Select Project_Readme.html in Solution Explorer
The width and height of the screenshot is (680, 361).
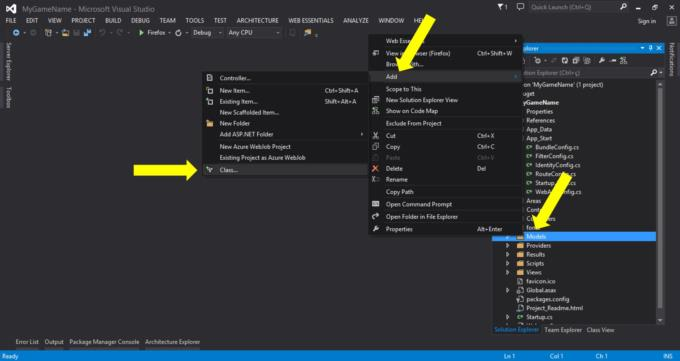[554, 308]
